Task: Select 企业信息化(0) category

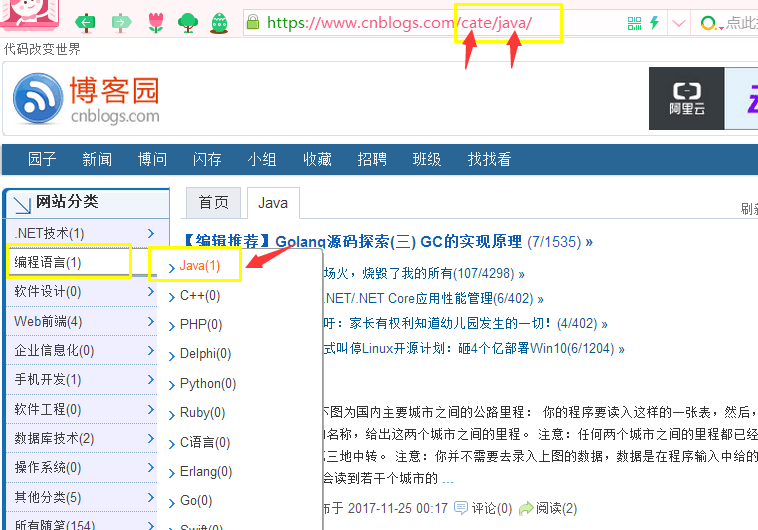Action: tap(54, 351)
